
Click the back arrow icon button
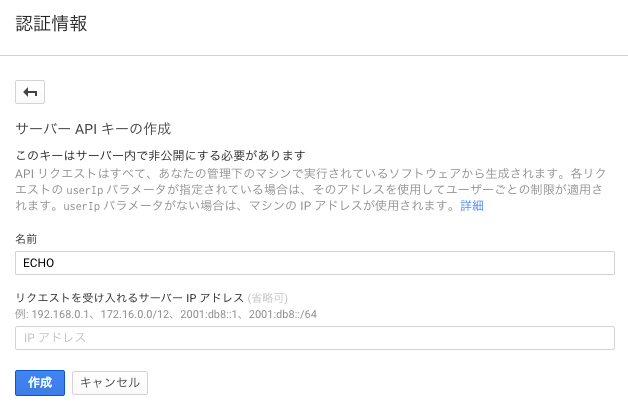[x=30, y=92]
